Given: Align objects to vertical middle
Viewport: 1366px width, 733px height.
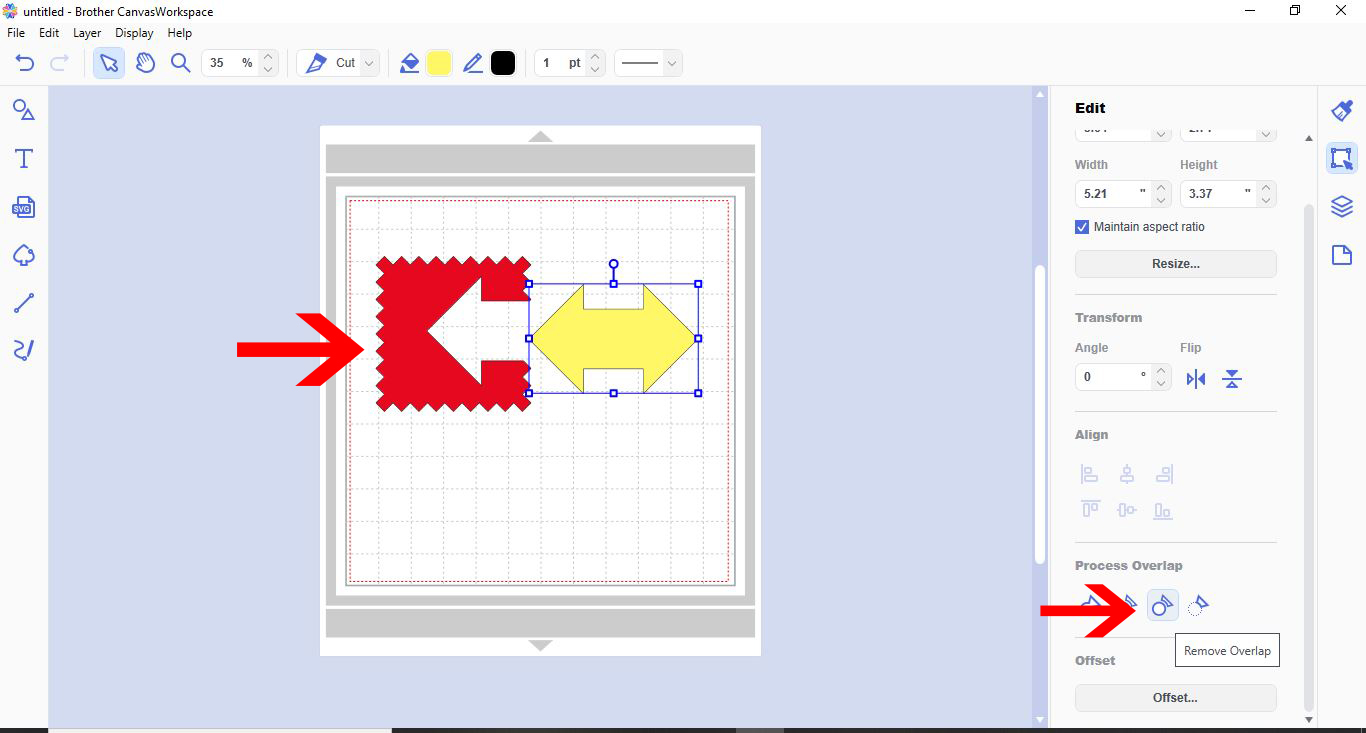Looking at the screenshot, I should tap(1127, 510).
